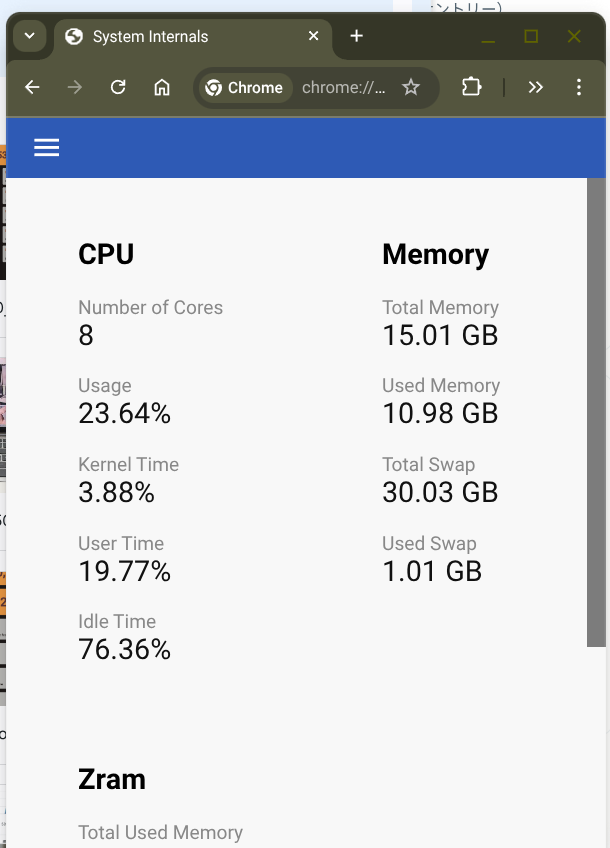Open Chrome's three-dot menu
Image resolution: width=610 pixels, height=848 pixels.
[x=579, y=87]
